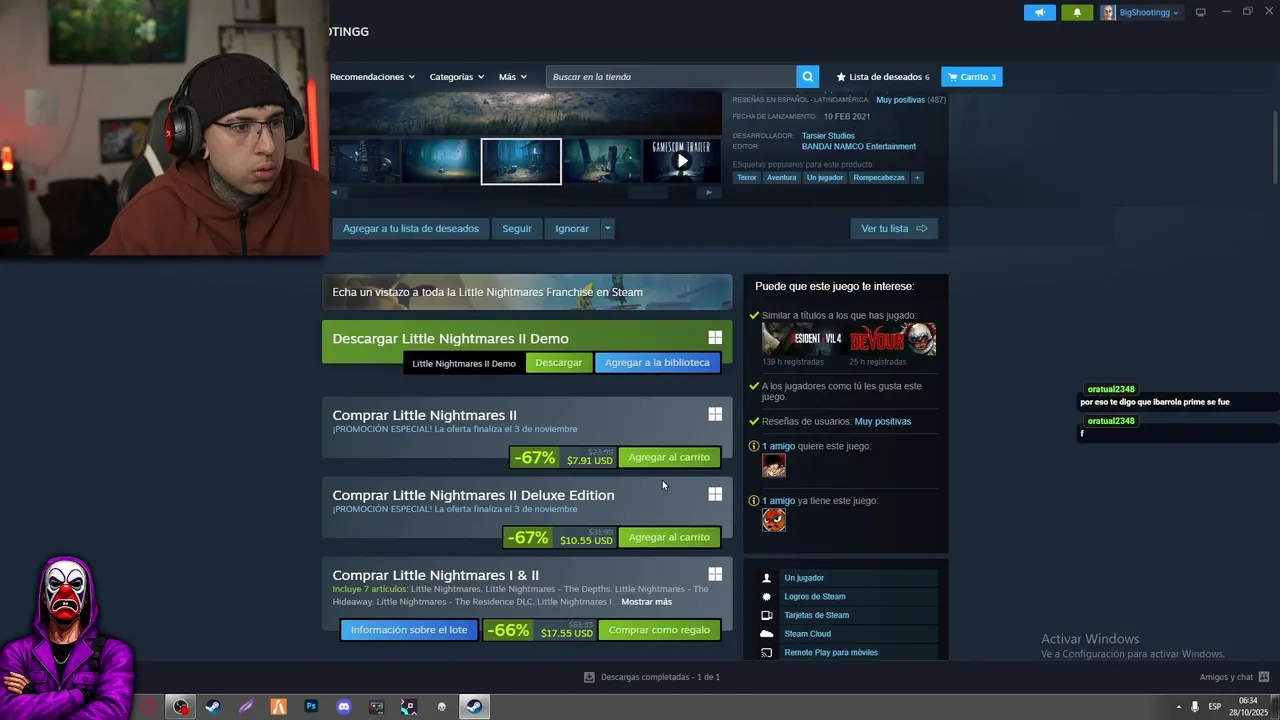The image size is (1280, 720).
Task: Click the green Descargar demo button
Action: click(x=558, y=363)
